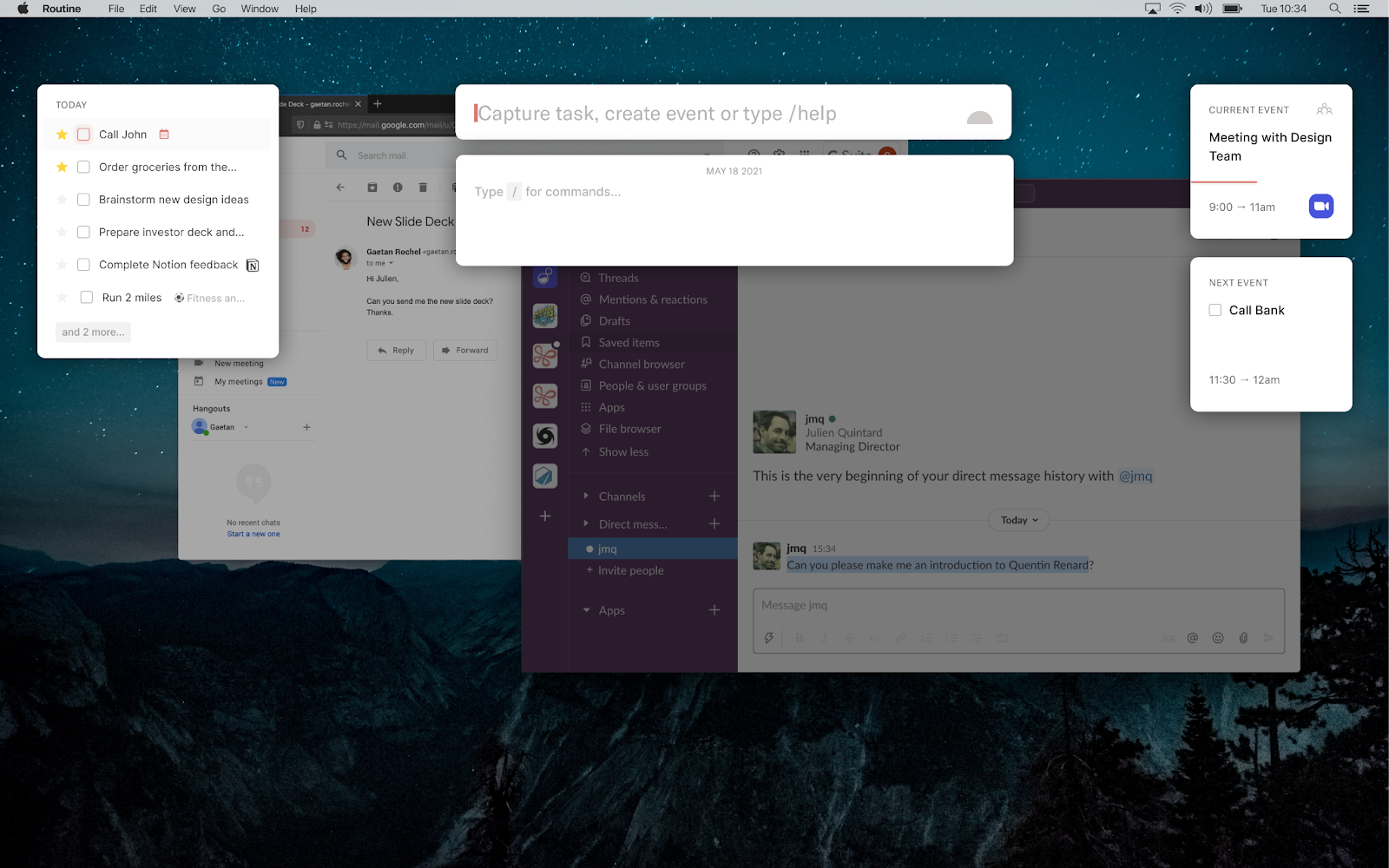Expand the Channels section in Slack
Viewport: 1389px width, 868px height.
click(x=586, y=496)
